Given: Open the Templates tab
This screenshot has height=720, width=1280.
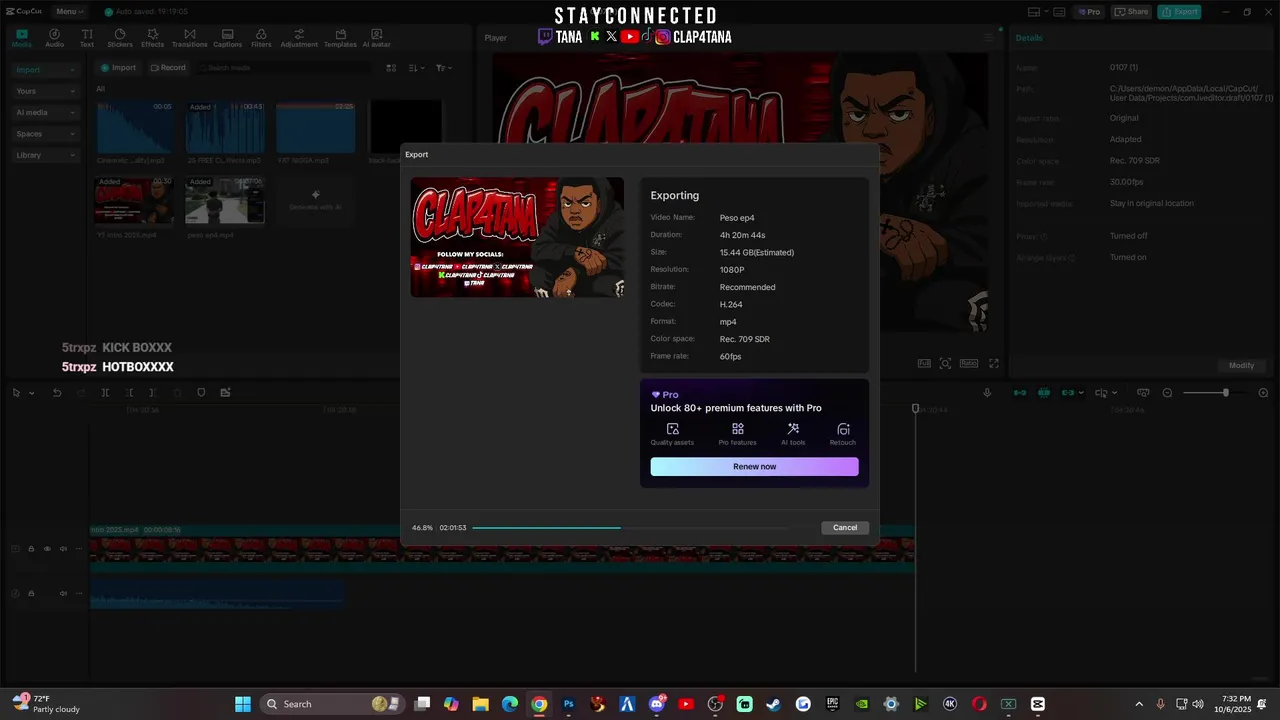Looking at the screenshot, I should 340,38.
